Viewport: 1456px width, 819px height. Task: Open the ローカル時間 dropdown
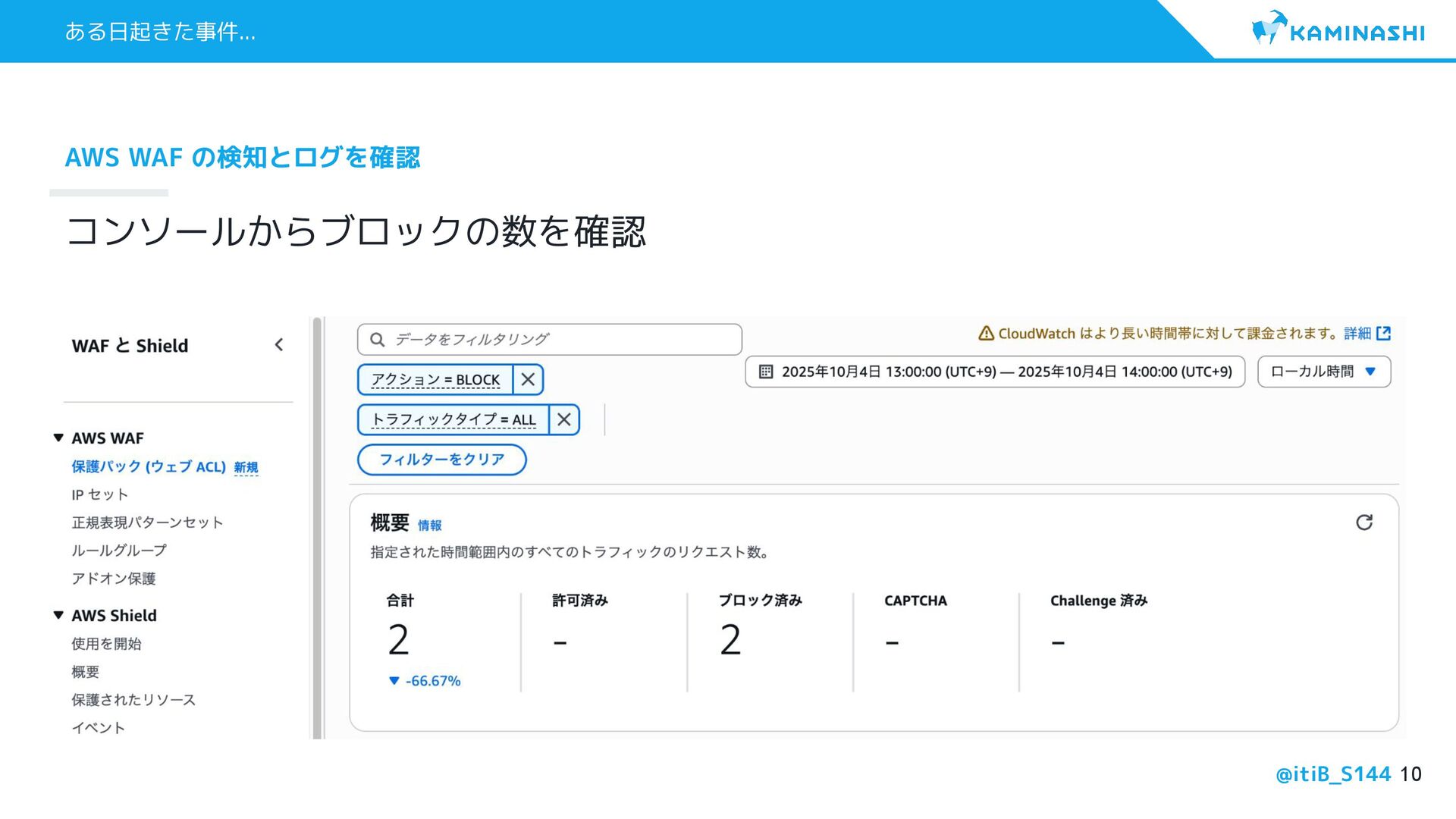coord(1323,372)
